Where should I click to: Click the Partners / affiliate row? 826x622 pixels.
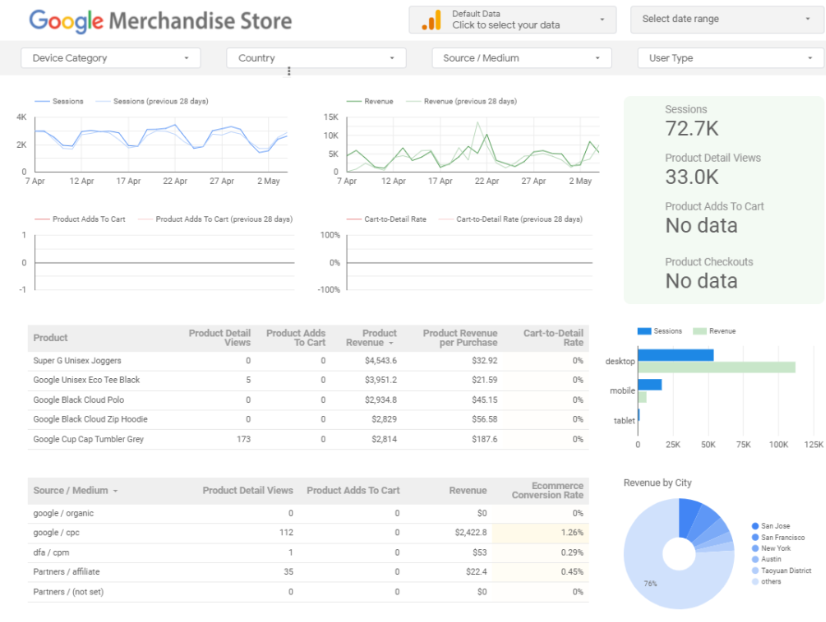(x=308, y=572)
